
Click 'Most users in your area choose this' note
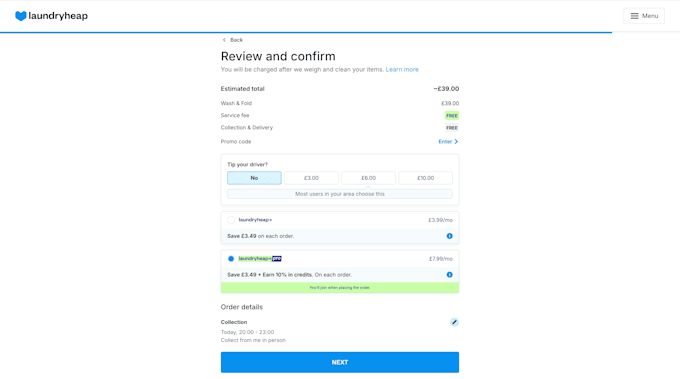click(x=340, y=194)
